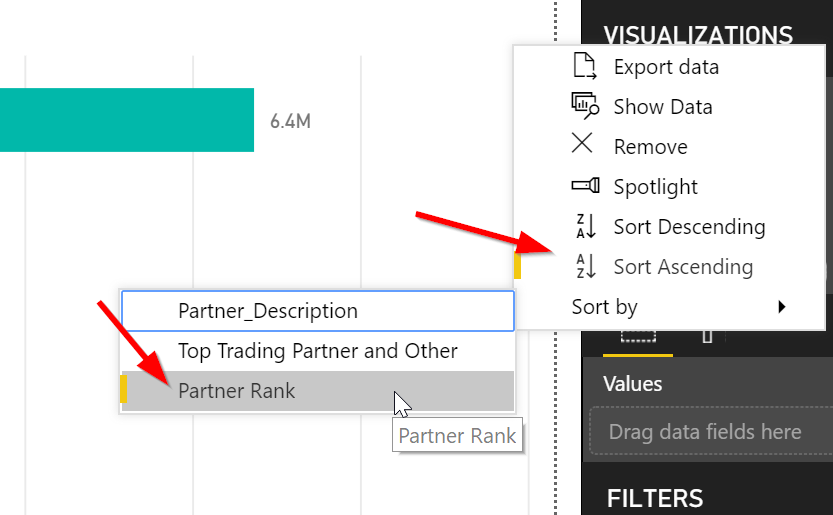Select Partner_Description sort field
833x515 pixels.
coord(267,311)
